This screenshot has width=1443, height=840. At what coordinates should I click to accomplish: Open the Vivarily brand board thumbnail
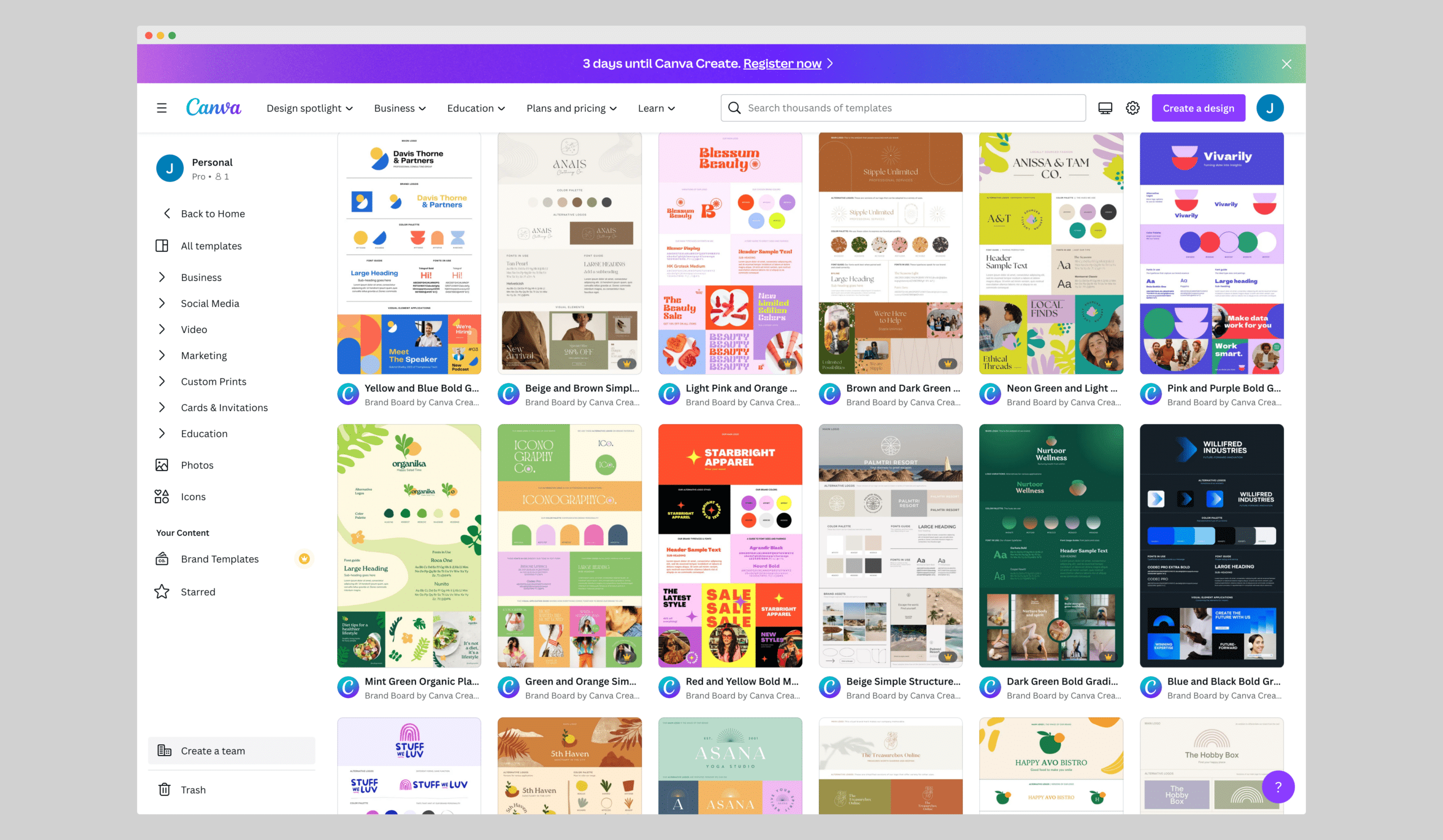tap(1212, 254)
